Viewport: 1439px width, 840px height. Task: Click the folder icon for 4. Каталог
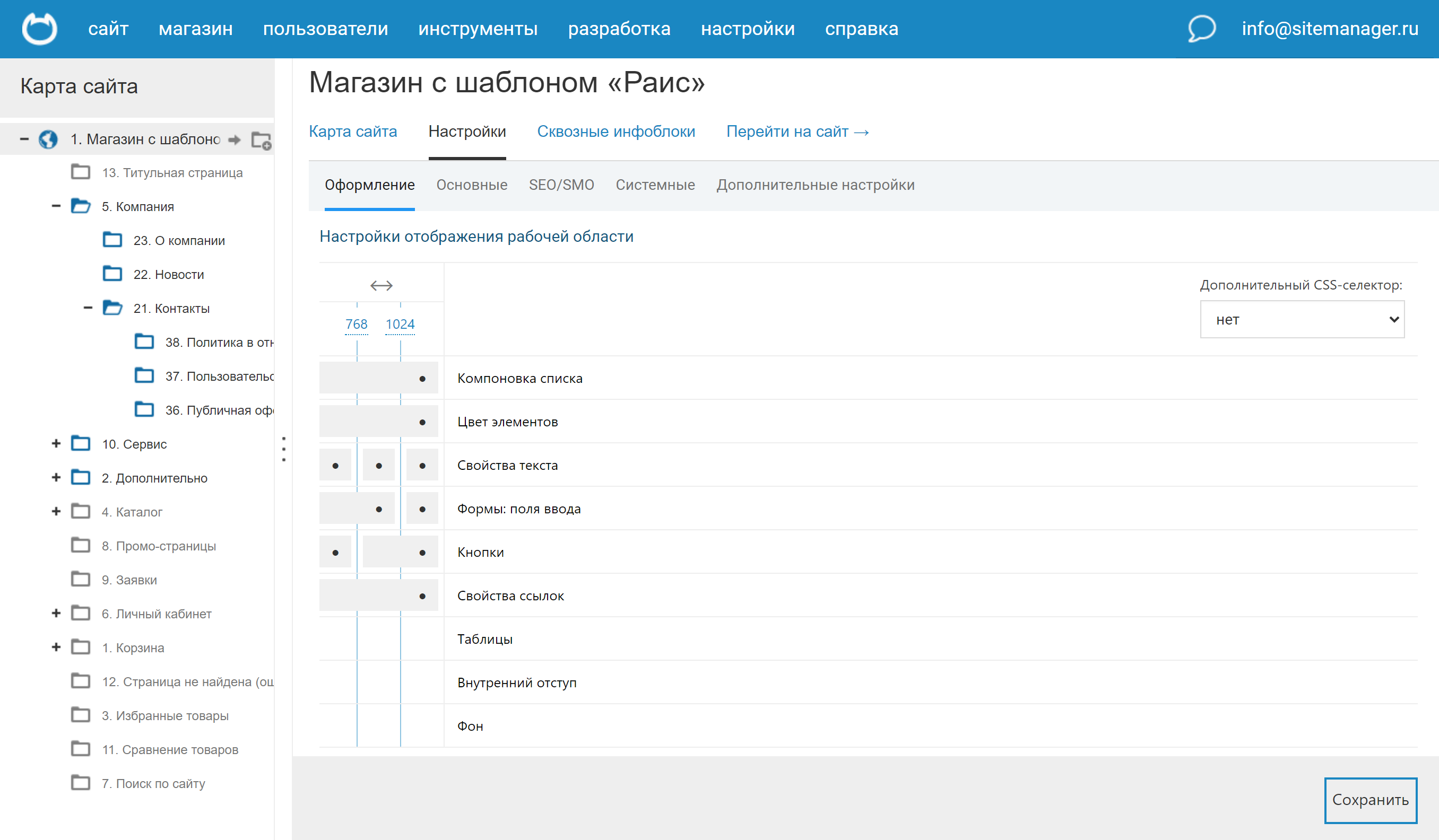pyautogui.click(x=81, y=512)
